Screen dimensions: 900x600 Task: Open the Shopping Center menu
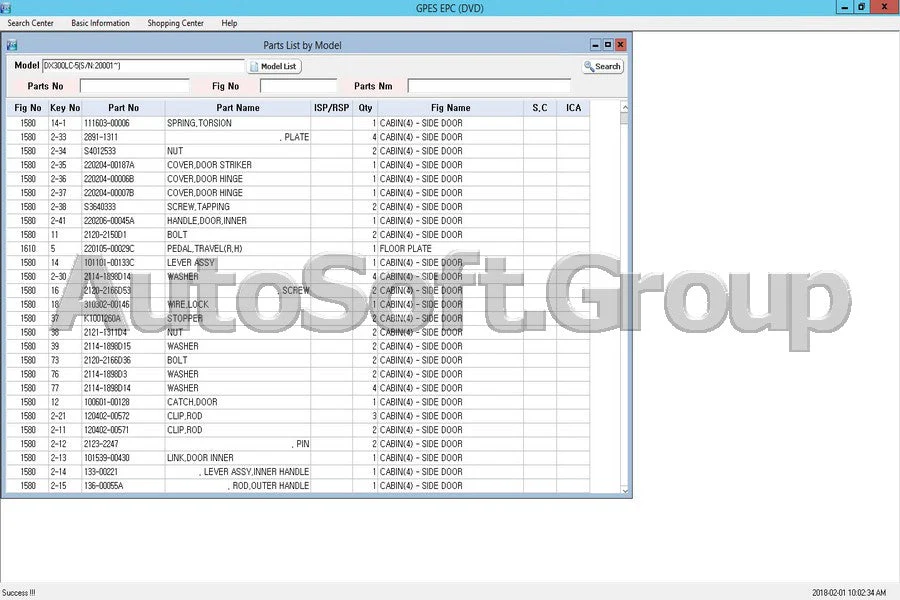coord(175,22)
